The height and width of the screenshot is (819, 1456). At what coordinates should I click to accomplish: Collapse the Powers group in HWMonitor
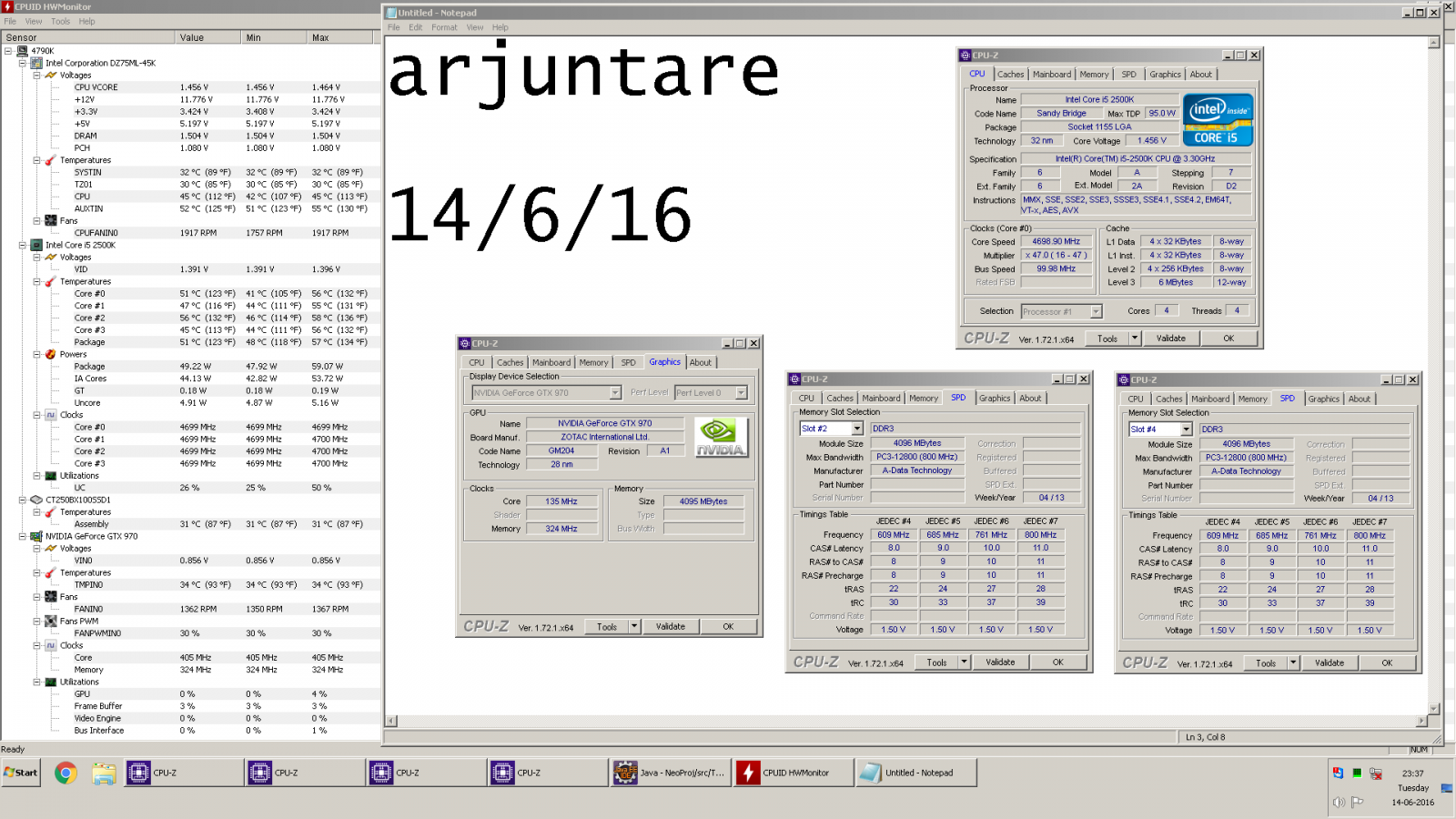[37, 354]
